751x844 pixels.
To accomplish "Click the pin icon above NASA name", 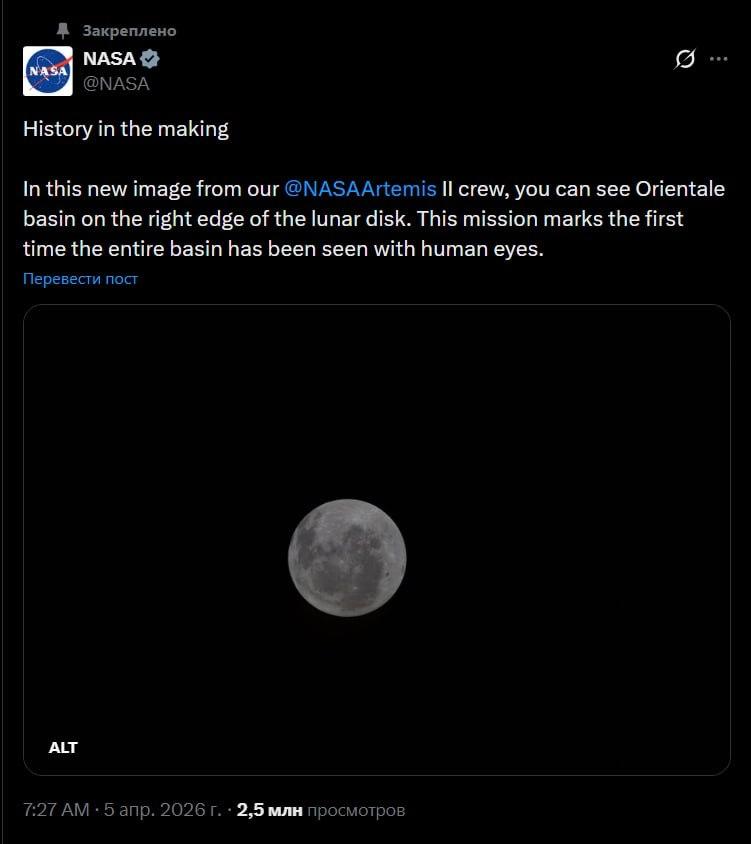I will click(x=63, y=31).
